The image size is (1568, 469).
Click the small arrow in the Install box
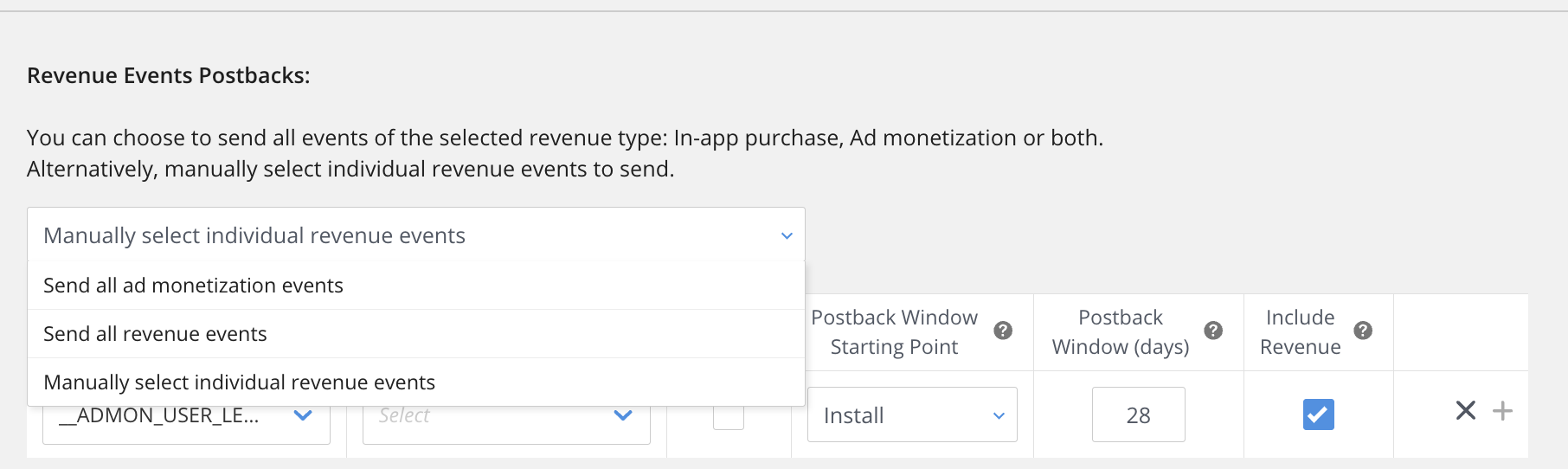click(999, 416)
